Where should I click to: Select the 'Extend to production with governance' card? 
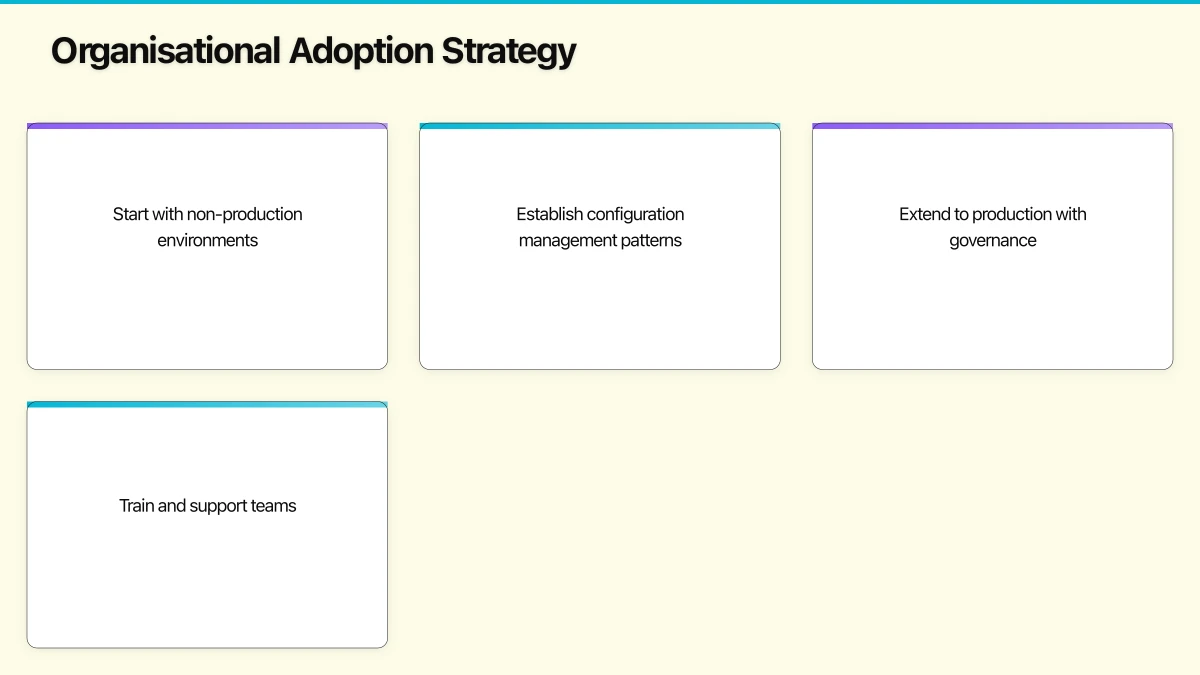(x=992, y=246)
